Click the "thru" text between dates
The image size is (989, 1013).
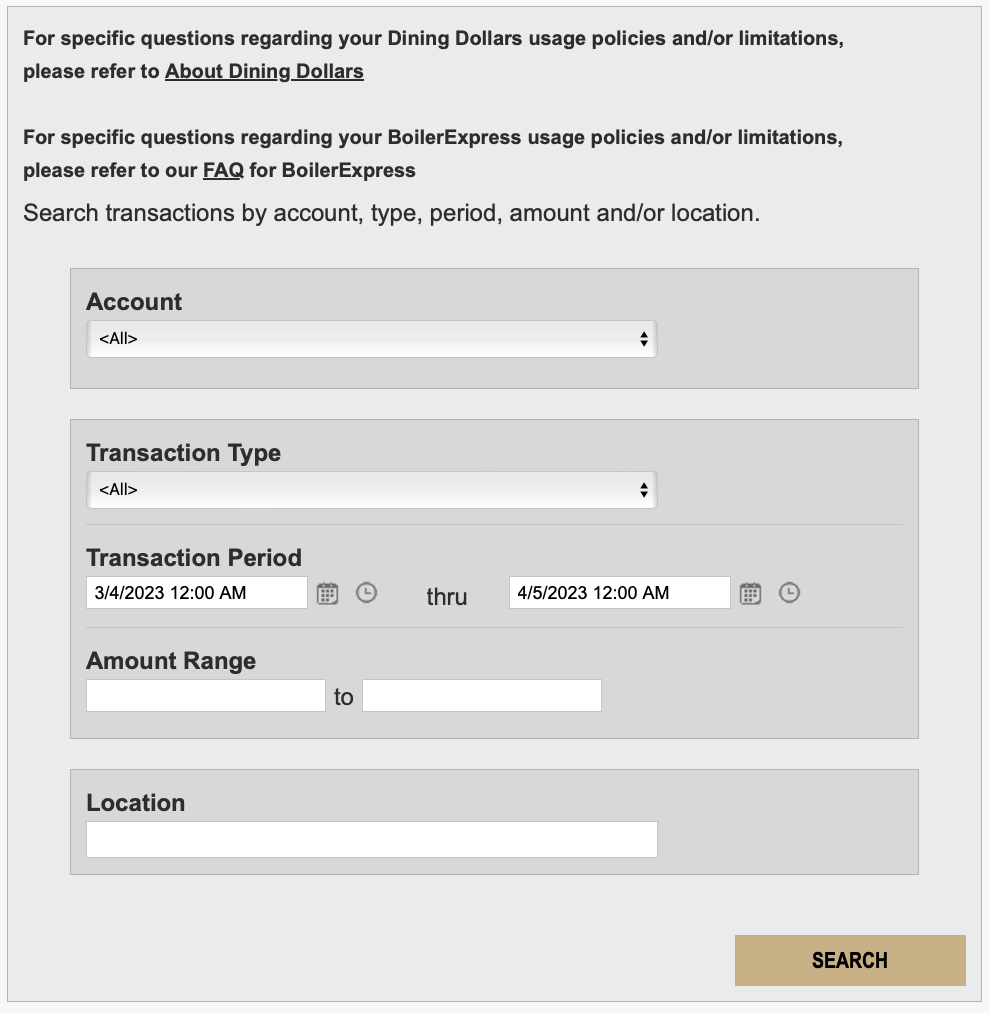[x=446, y=597]
